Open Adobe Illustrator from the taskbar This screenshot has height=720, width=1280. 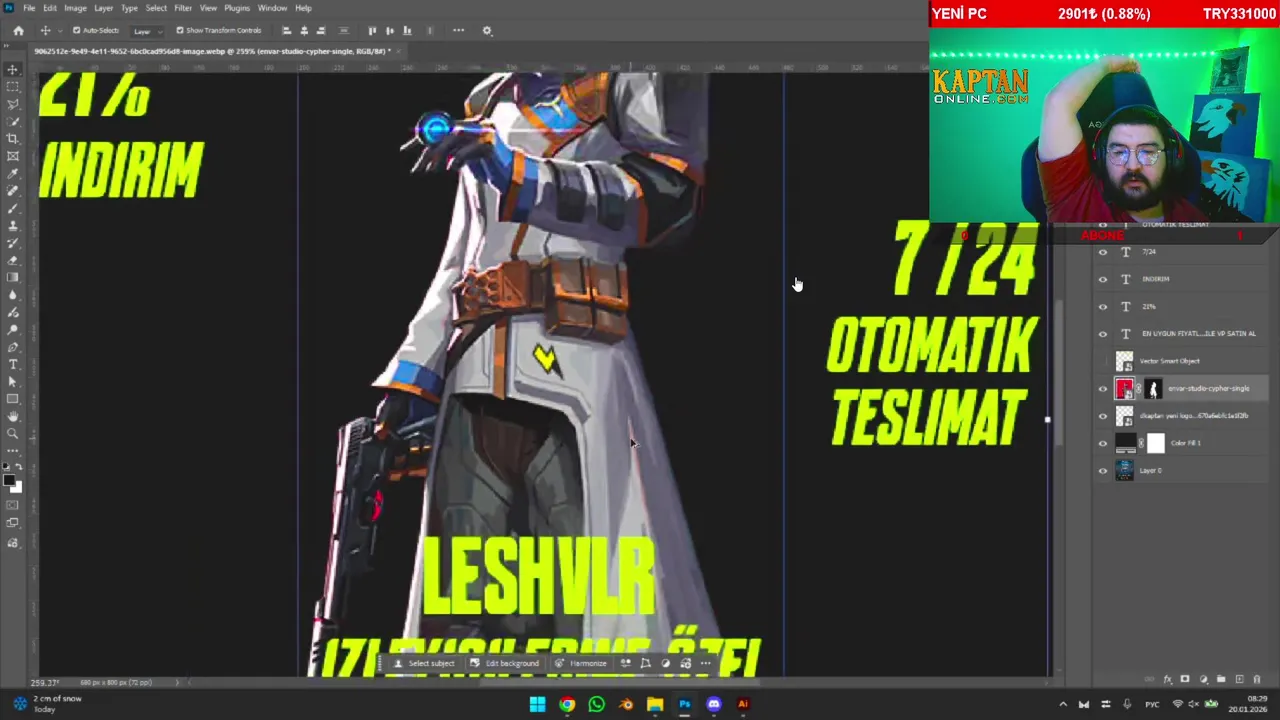[x=743, y=704]
